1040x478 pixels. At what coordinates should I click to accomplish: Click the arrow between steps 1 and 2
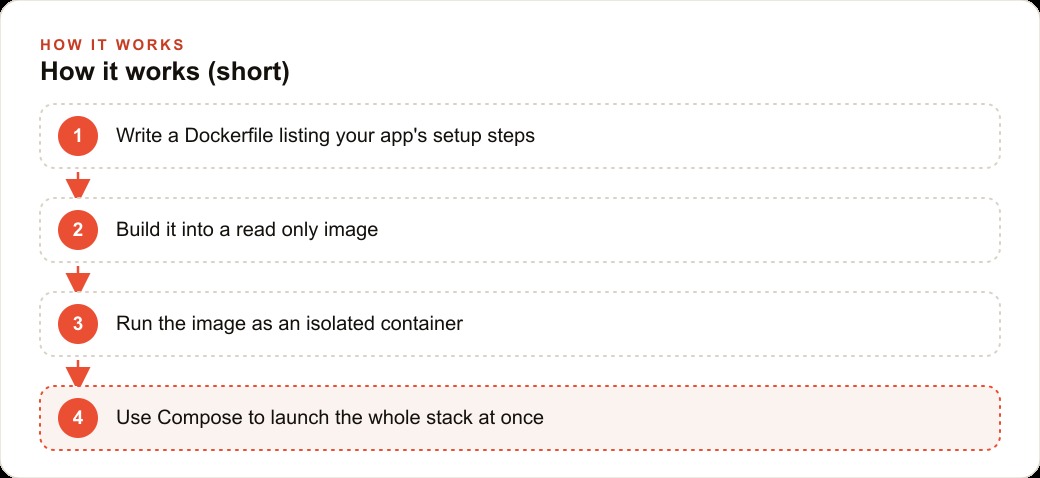coord(78,185)
